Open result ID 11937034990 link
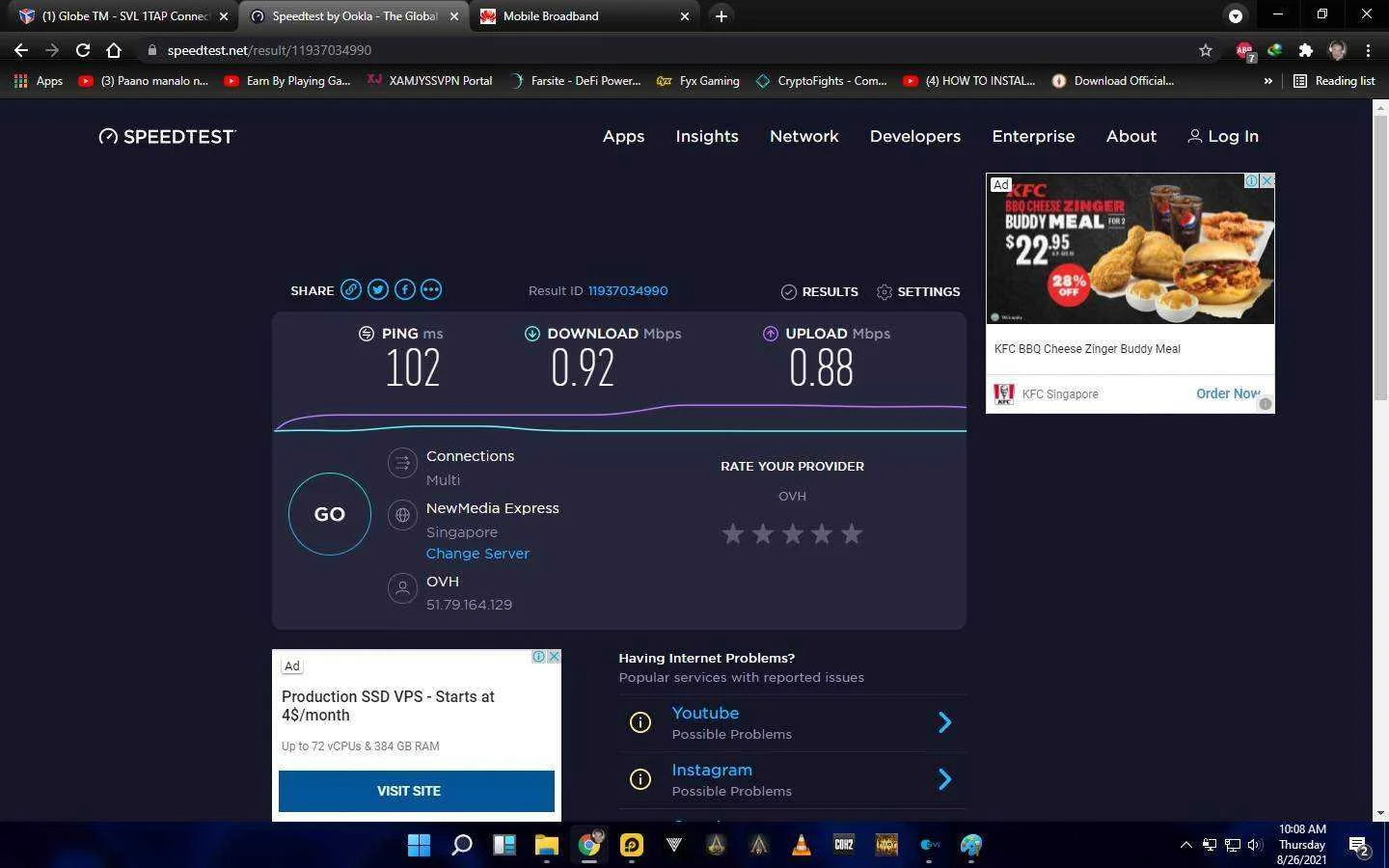The width and height of the screenshot is (1389, 868). click(628, 290)
